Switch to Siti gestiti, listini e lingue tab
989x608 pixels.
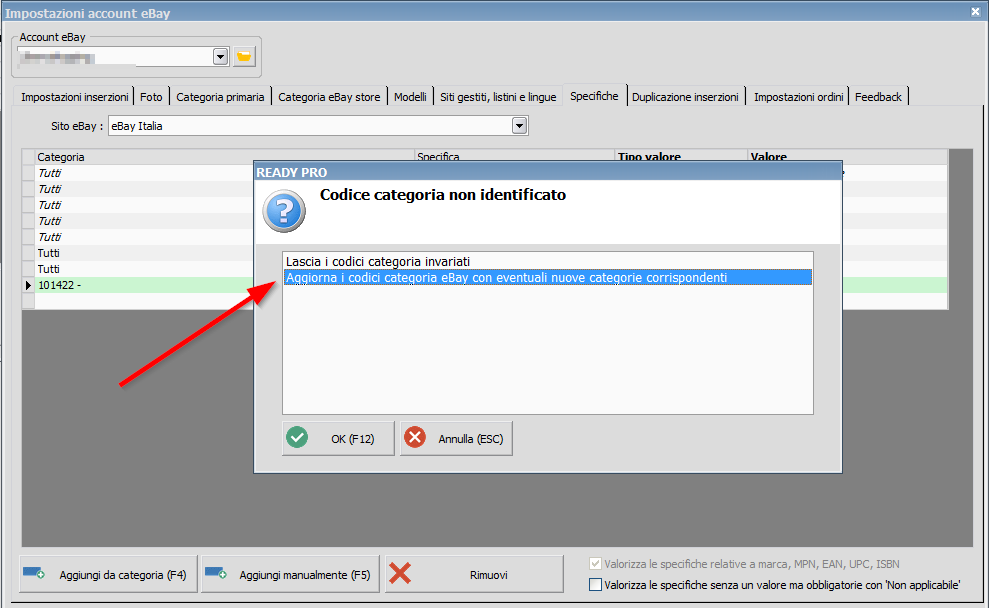click(x=498, y=96)
